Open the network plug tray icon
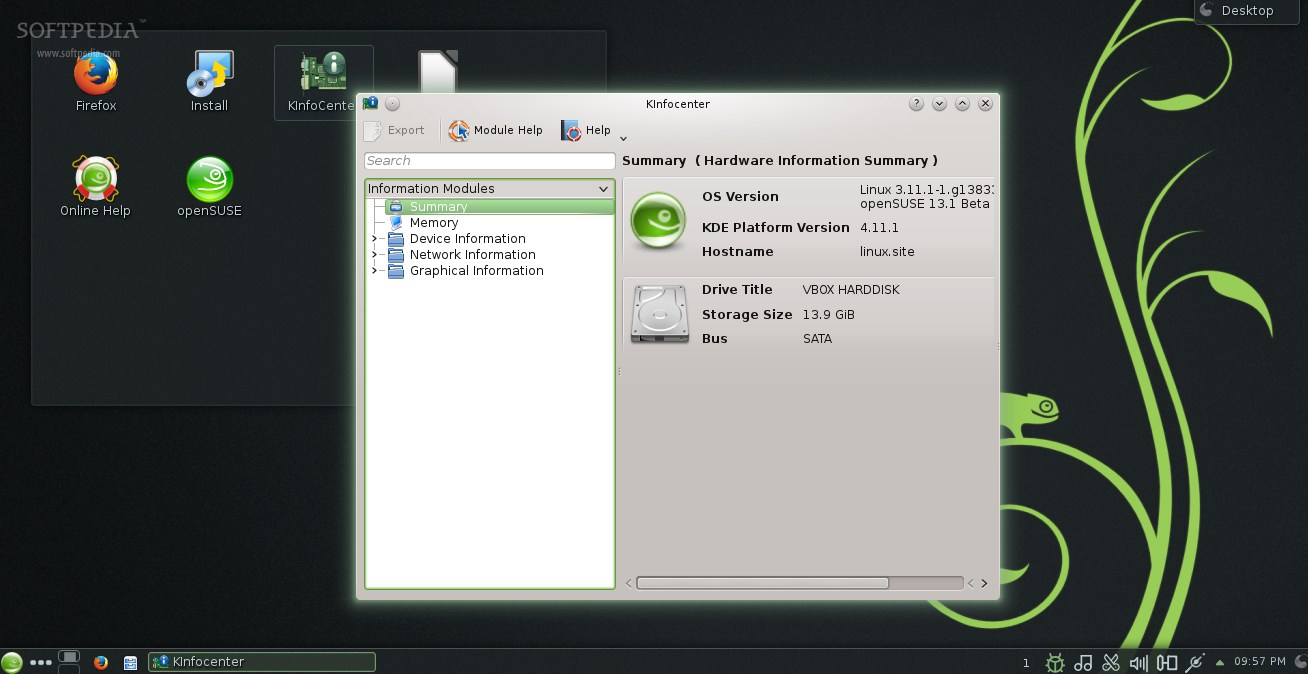 [x=1194, y=662]
